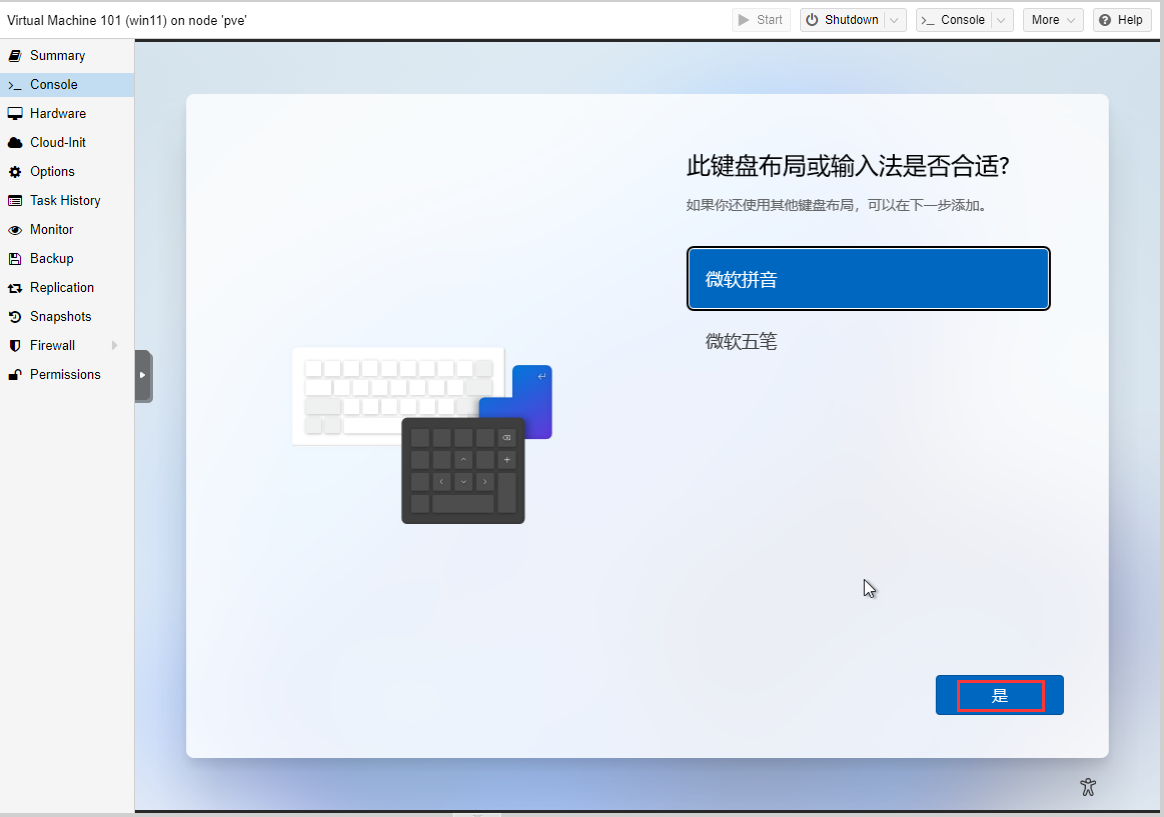The image size is (1164, 817).
Task: Expand the Console dropdown arrow in toolbar
Action: tap(1003, 20)
